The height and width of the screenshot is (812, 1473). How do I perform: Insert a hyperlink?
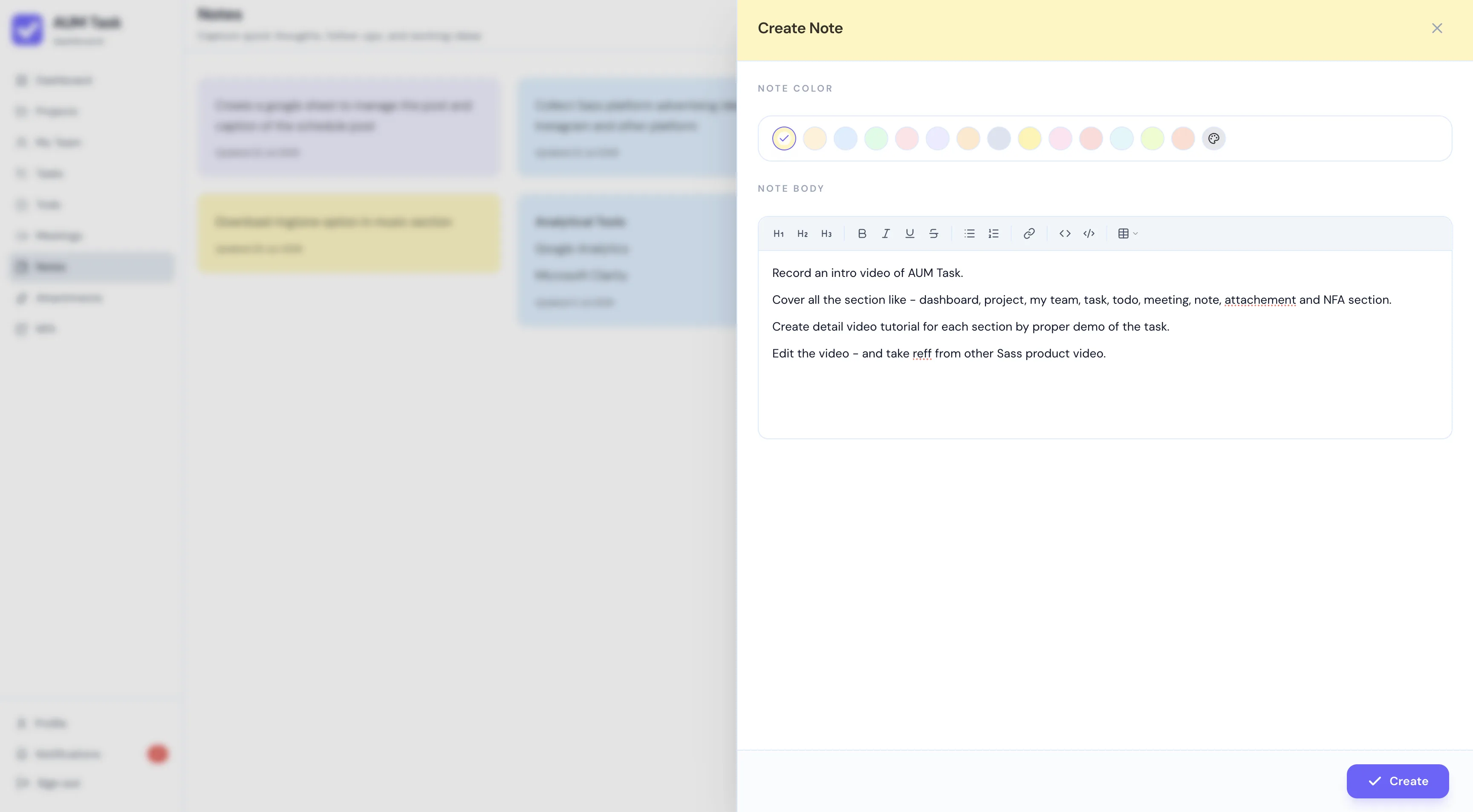[x=1029, y=233]
